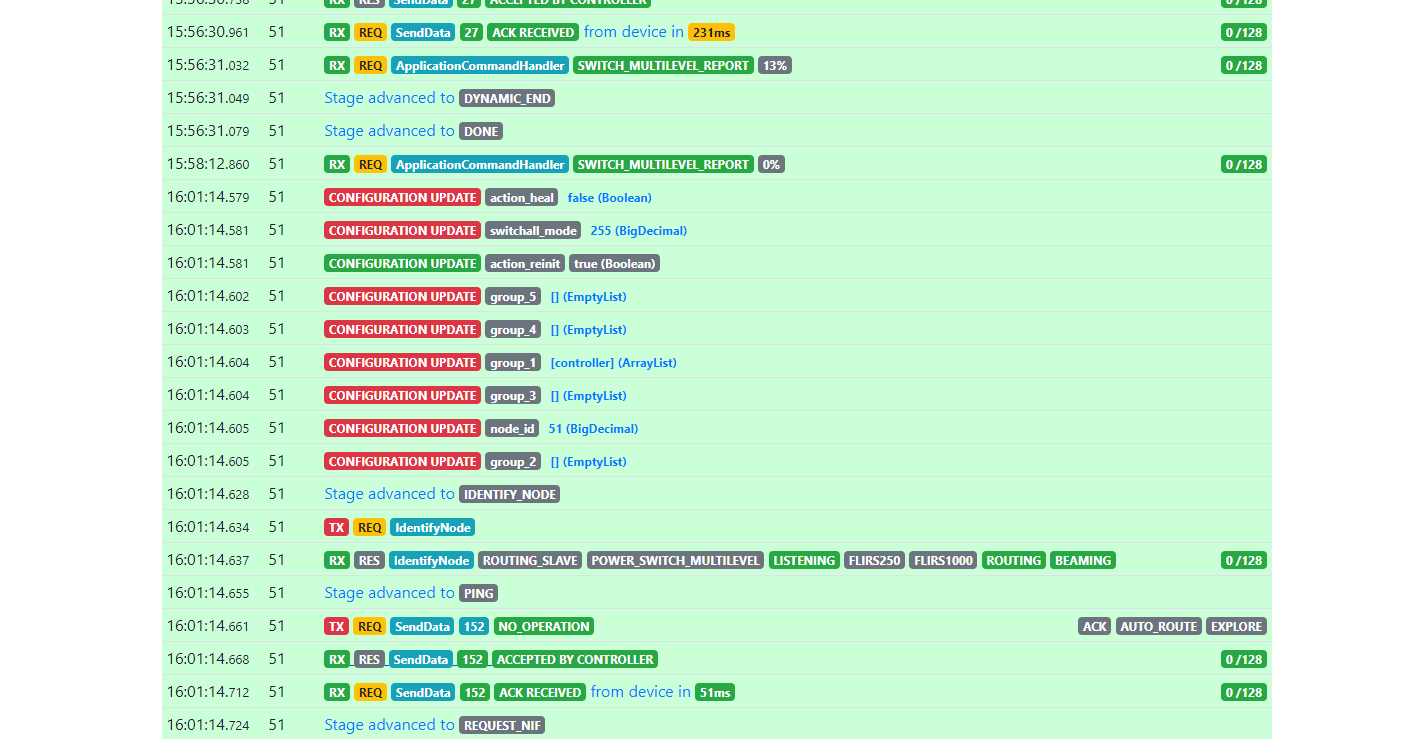Click the FLIRS250 capability badge
Screen dimensions: 1408x739
tap(874, 561)
